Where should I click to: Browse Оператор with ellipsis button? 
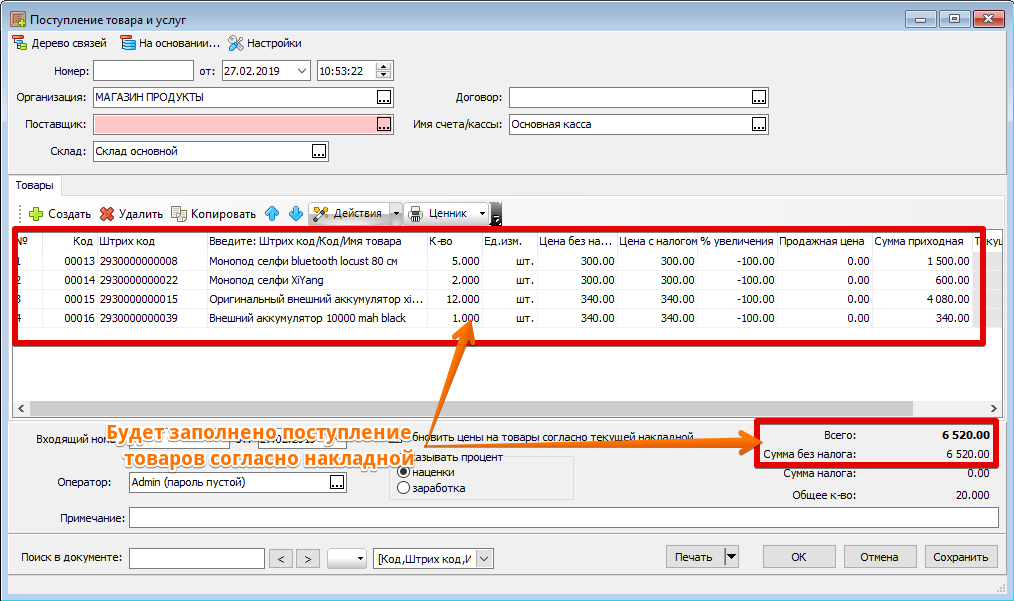click(337, 483)
